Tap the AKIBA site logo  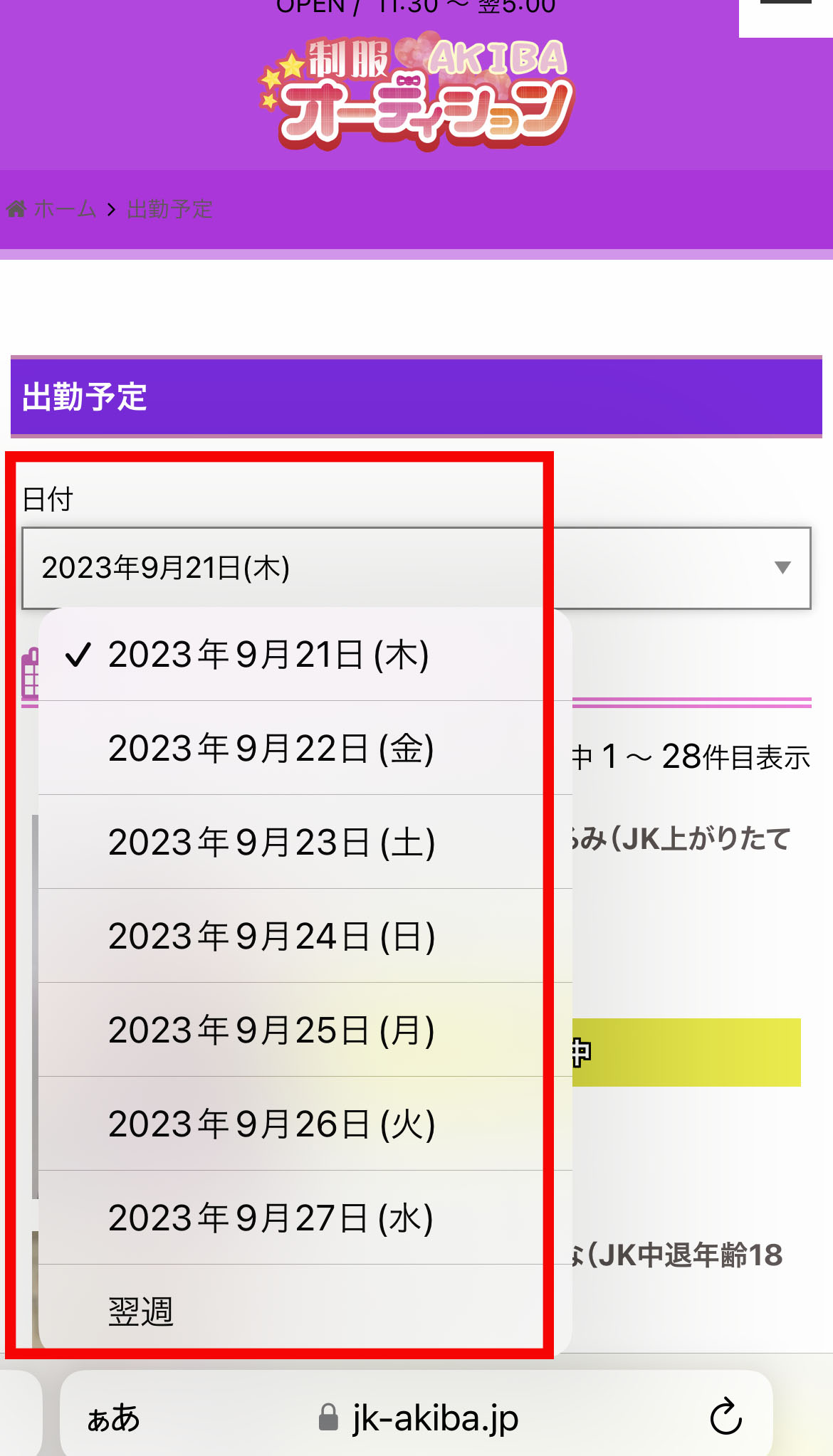pos(416,91)
